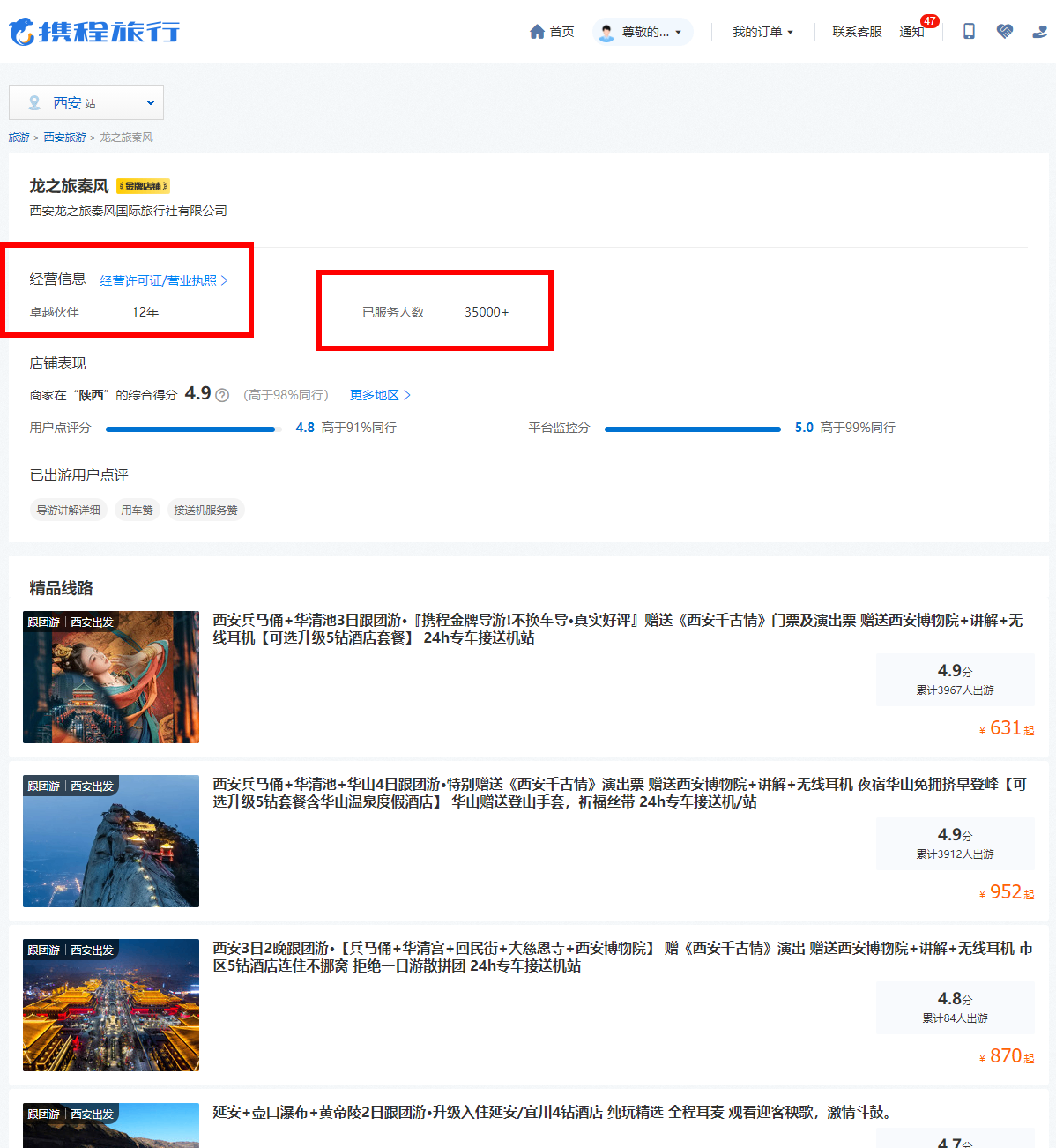
Task: Expand the 尊敬的 account dropdown
Action: pos(643,32)
